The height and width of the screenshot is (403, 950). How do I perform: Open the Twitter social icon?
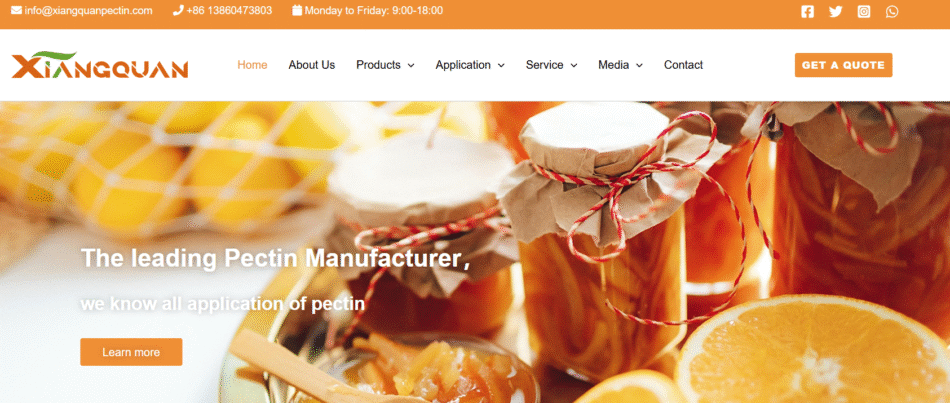(835, 12)
